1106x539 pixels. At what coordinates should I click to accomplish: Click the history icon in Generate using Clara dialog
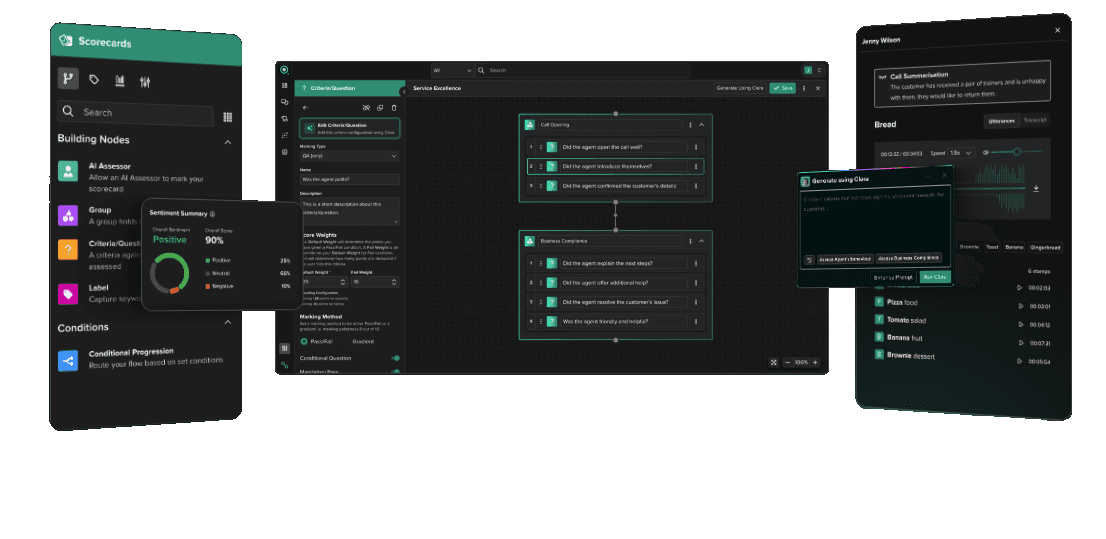point(809,260)
